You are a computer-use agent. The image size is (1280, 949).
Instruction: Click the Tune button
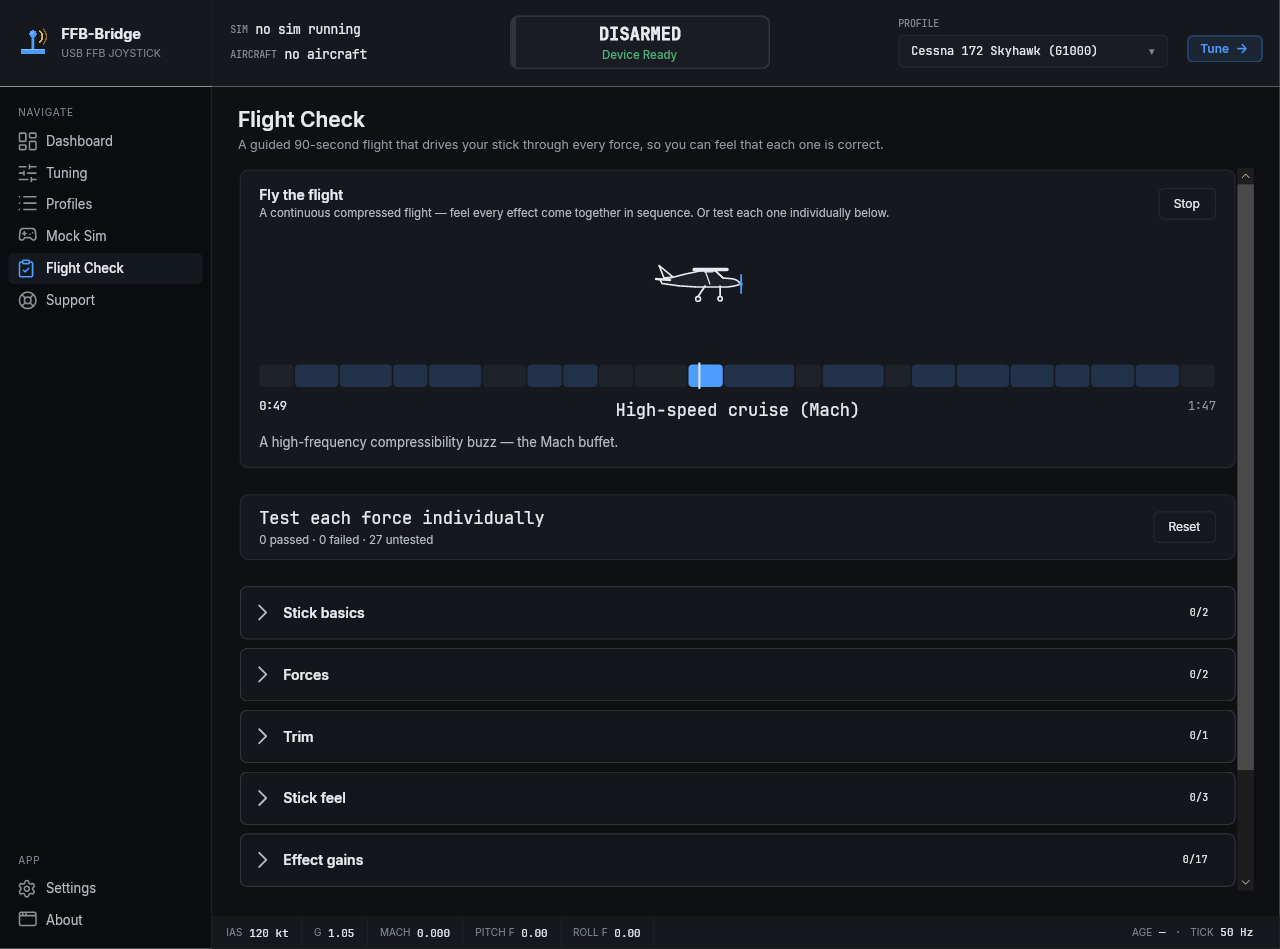coord(1224,49)
